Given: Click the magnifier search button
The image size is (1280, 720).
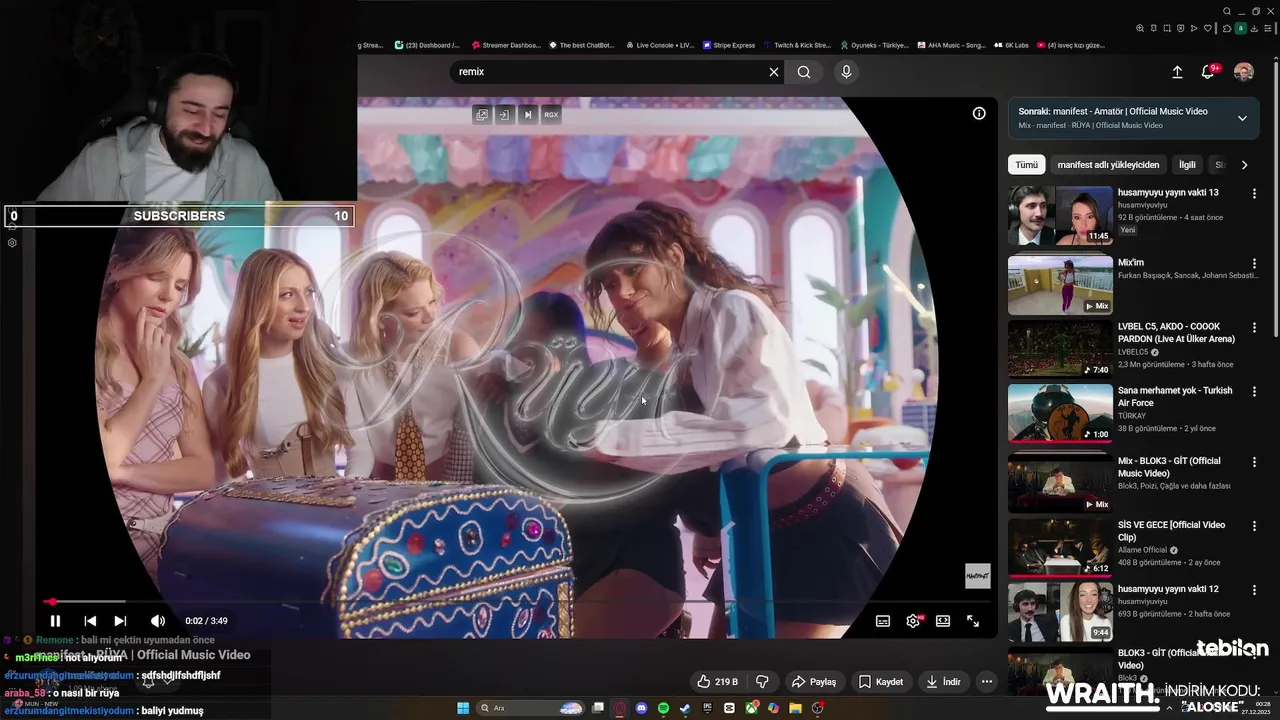Looking at the screenshot, I should tap(804, 72).
